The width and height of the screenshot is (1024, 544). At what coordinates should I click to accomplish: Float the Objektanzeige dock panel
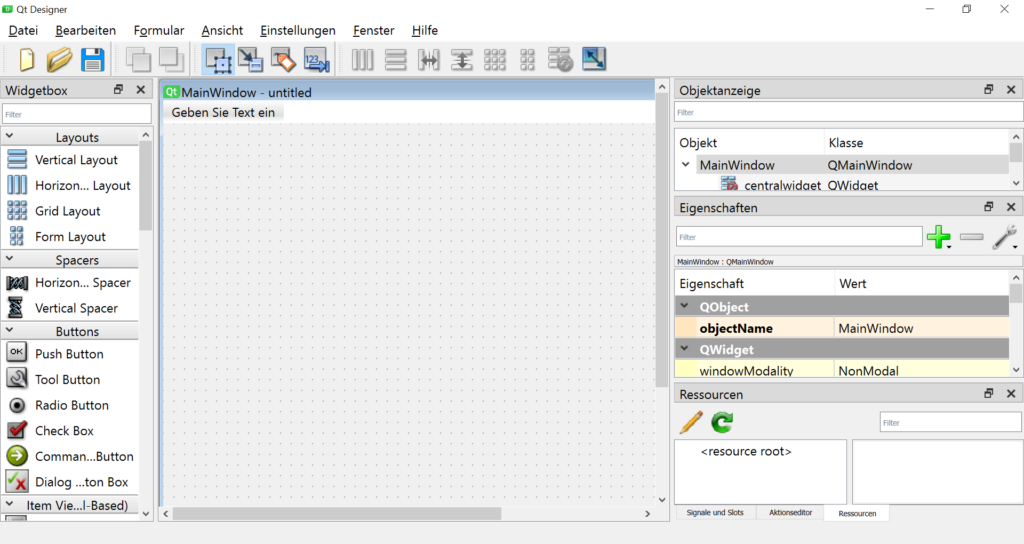coord(988,89)
